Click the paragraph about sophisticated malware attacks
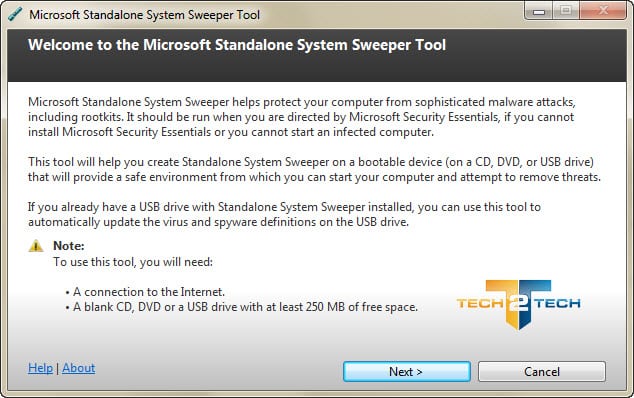 302,117
